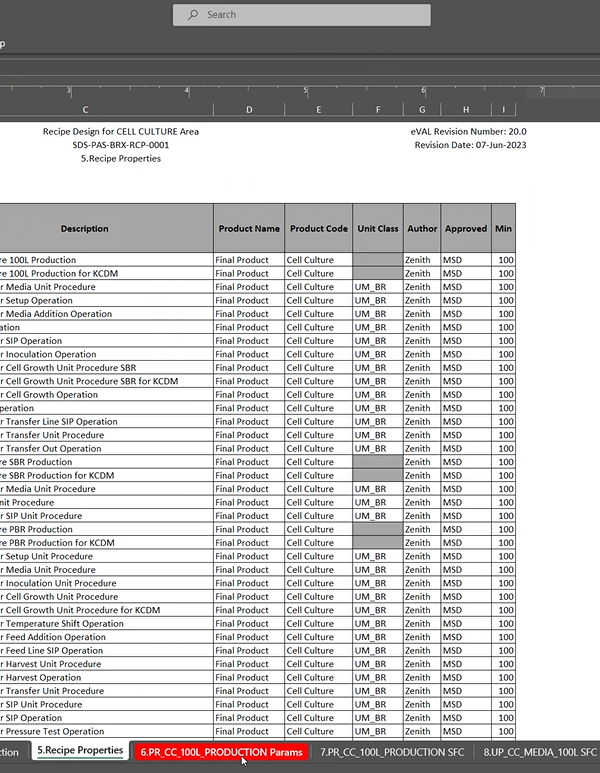The height and width of the screenshot is (773, 600).
Task: Select 'Transfer Line SIP Operation' cell
Action: 106,422
